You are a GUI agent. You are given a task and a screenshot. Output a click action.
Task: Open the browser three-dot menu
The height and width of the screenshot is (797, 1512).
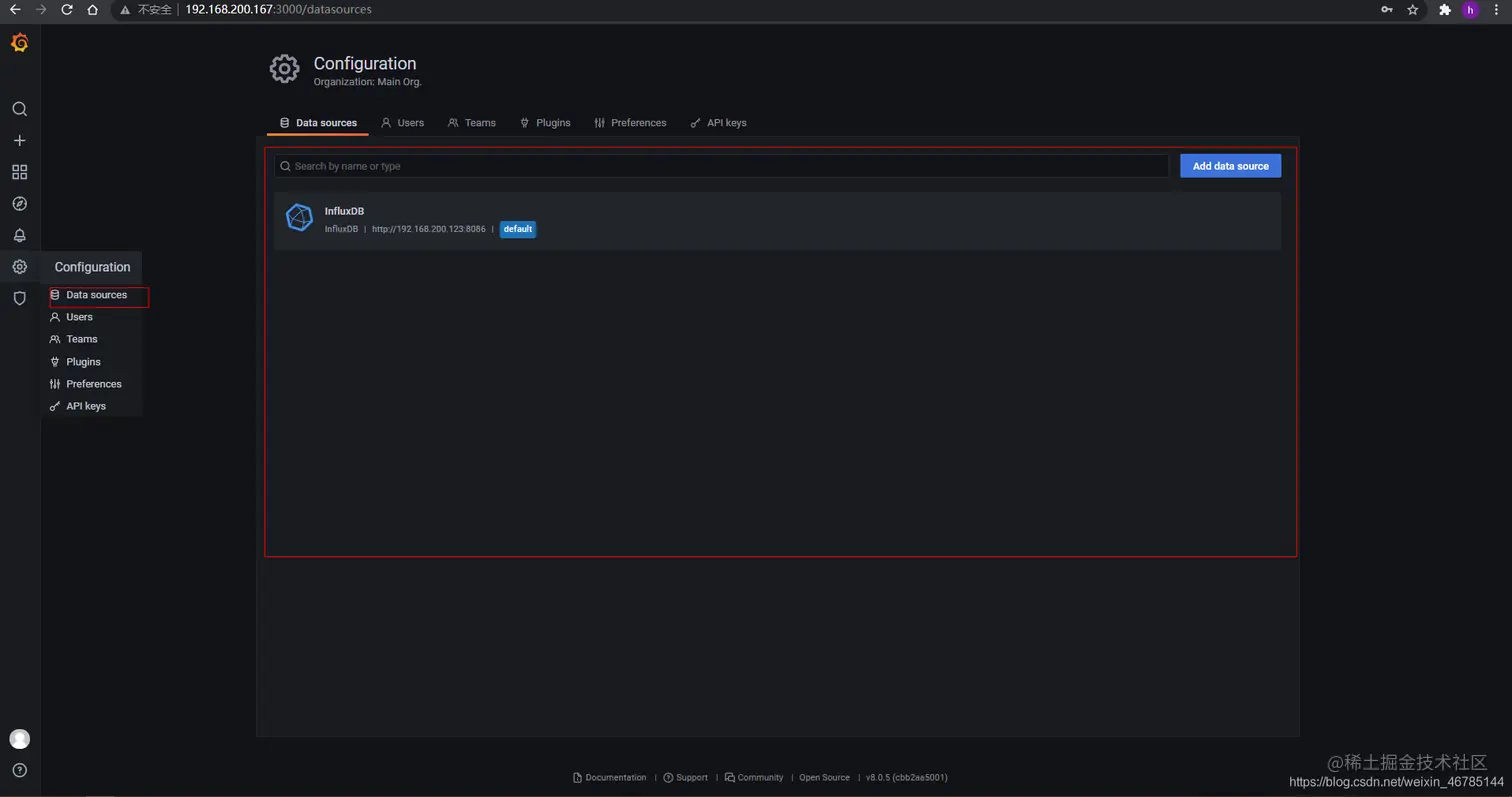click(1496, 10)
